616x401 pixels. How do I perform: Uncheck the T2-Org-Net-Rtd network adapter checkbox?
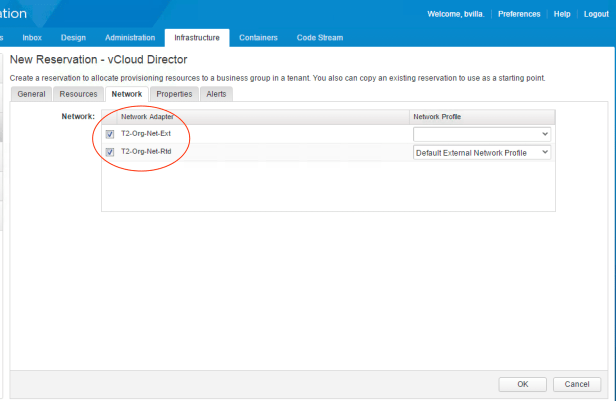pos(110,152)
